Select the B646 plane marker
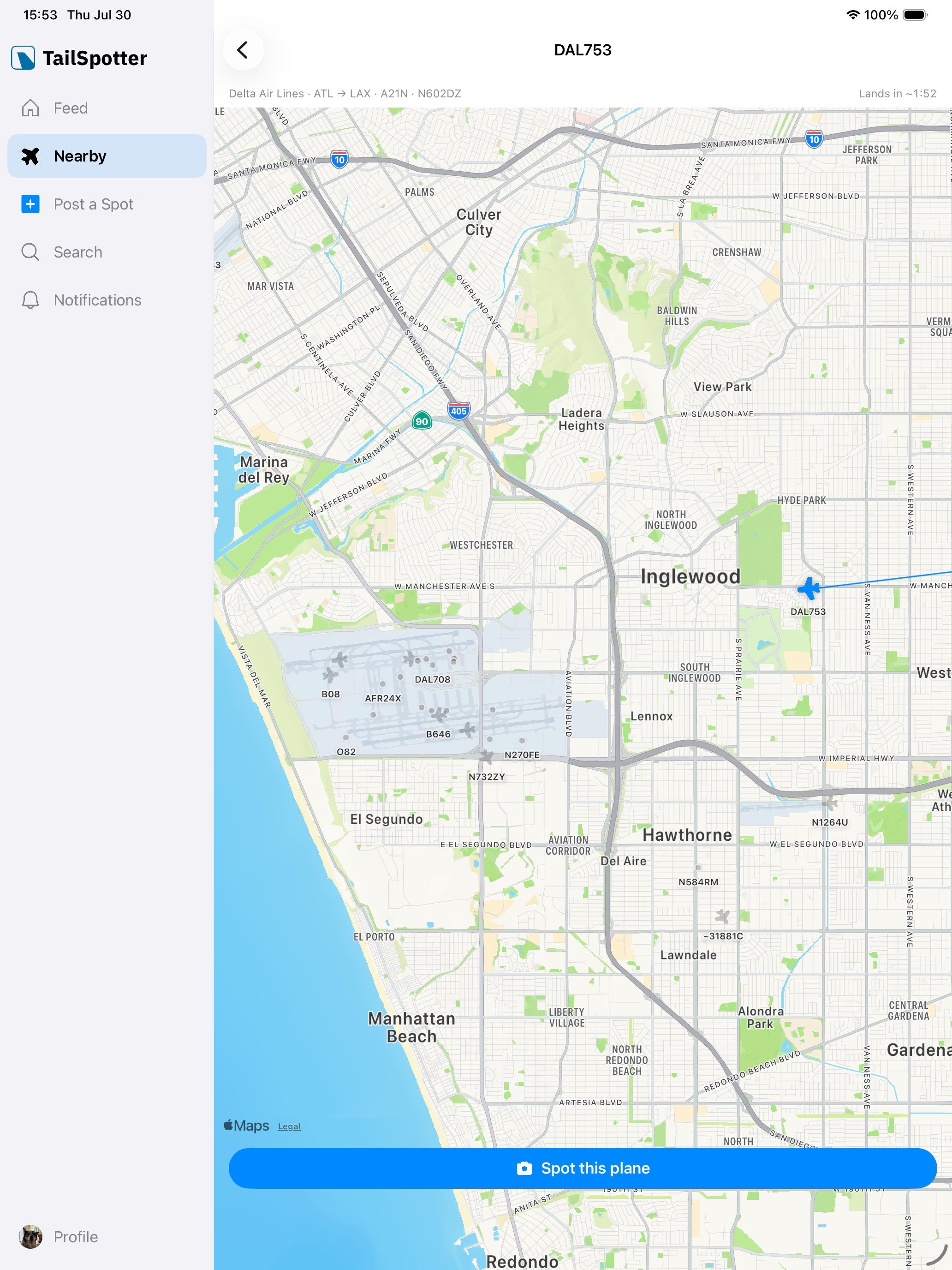 click(x=439, y=715)
